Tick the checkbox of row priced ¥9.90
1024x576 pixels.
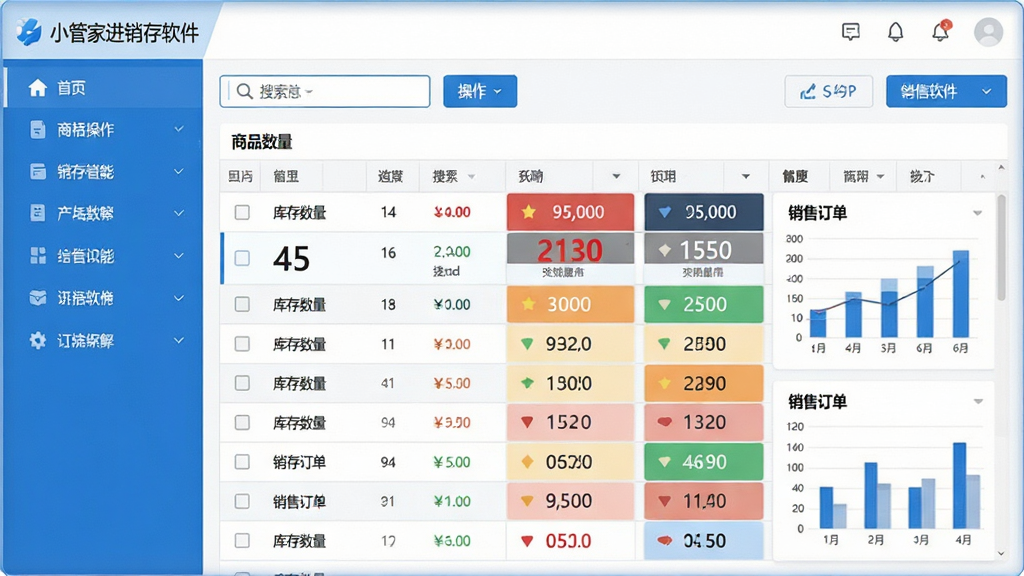(x=242, y=423)
